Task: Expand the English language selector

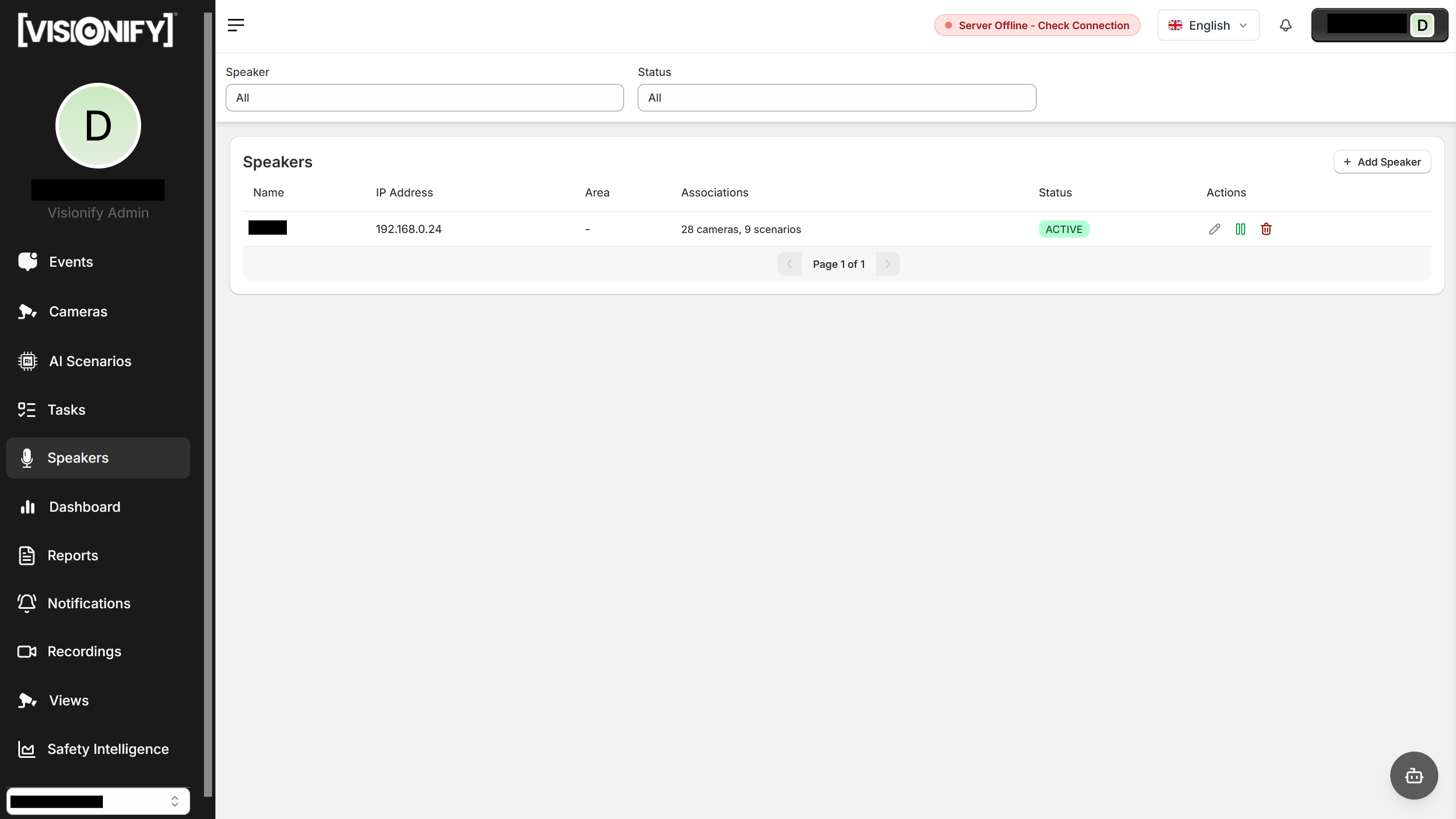Action: (x=1209, y=25)
